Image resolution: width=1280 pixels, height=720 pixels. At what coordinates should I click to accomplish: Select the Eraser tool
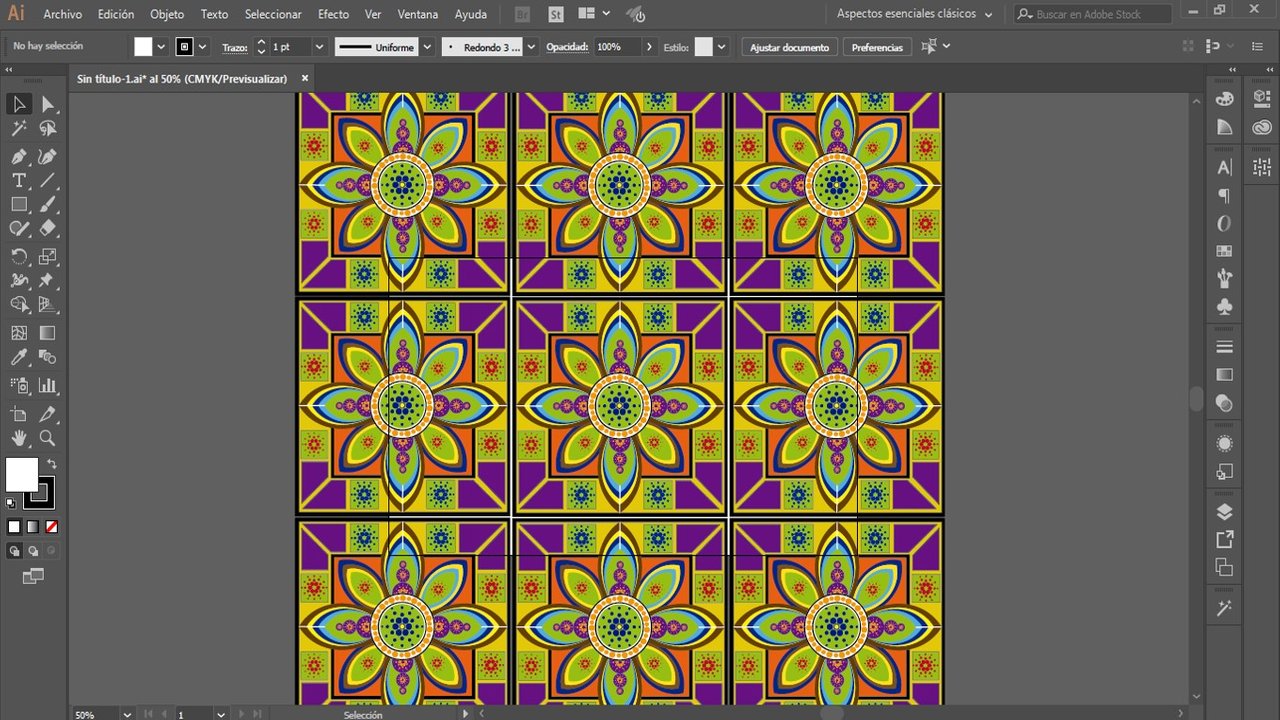[x=47, y=228]
